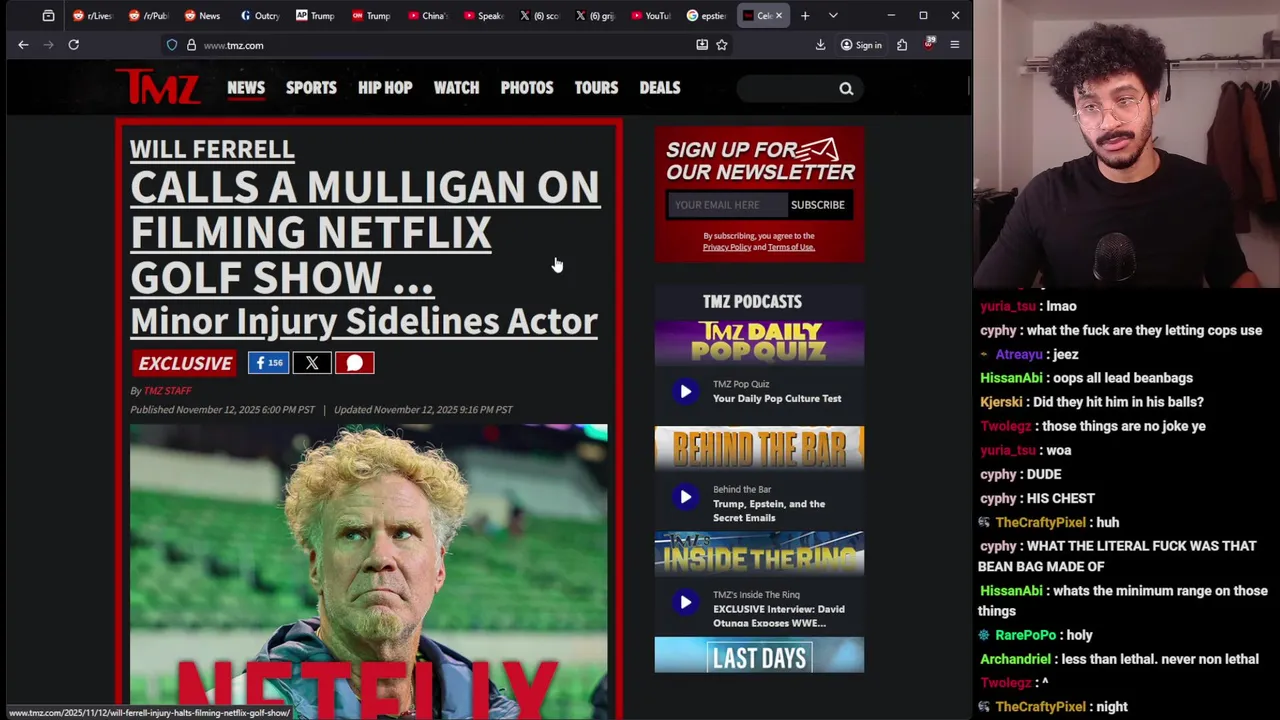Image resolution: width=1280 pixels, height=720 pixels.
Task: Switch to the AP Trump tab
Action: [315, 16]
